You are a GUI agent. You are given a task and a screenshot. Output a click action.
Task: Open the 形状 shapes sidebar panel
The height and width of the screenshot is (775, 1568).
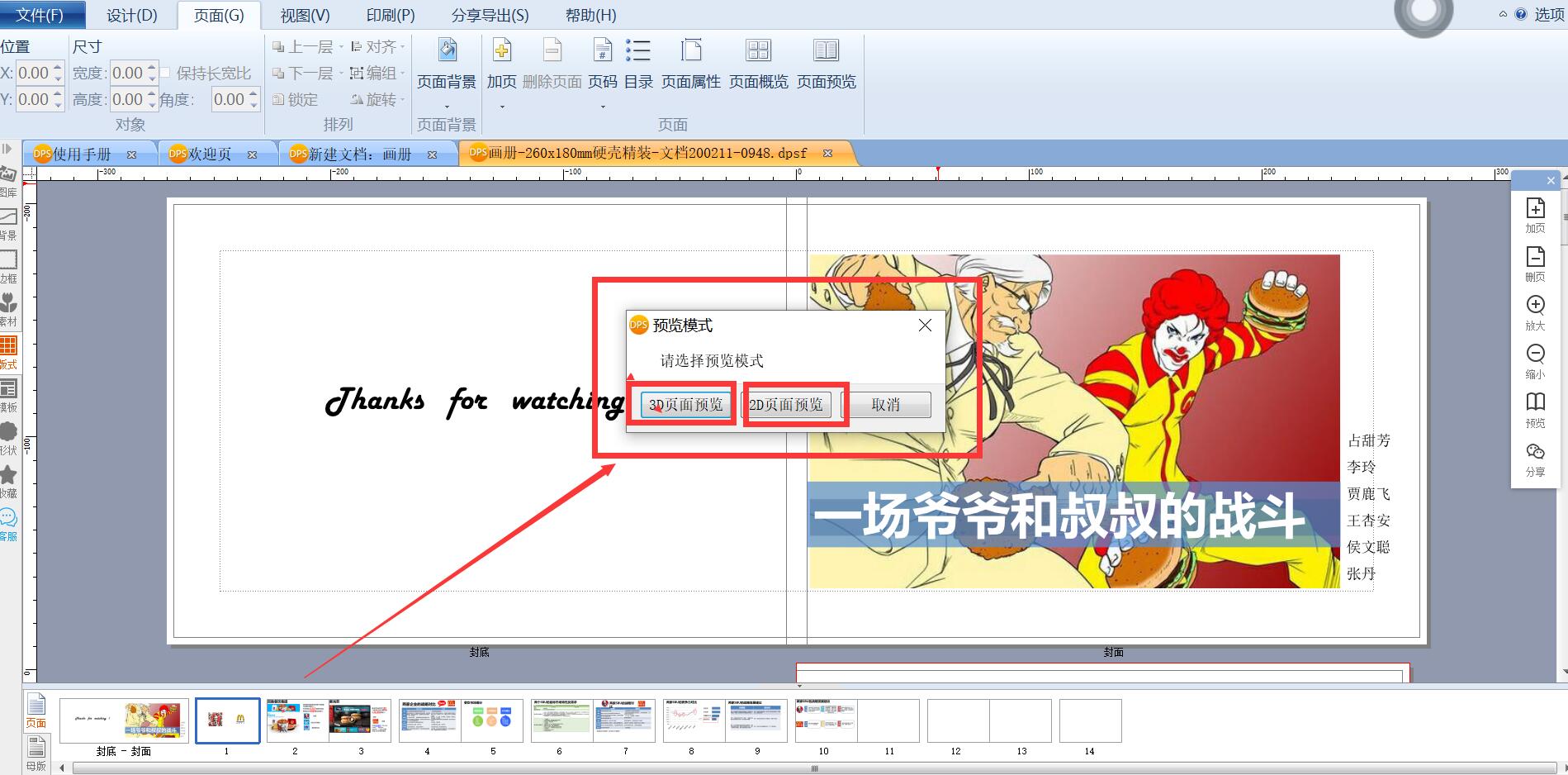click(8, 438)
